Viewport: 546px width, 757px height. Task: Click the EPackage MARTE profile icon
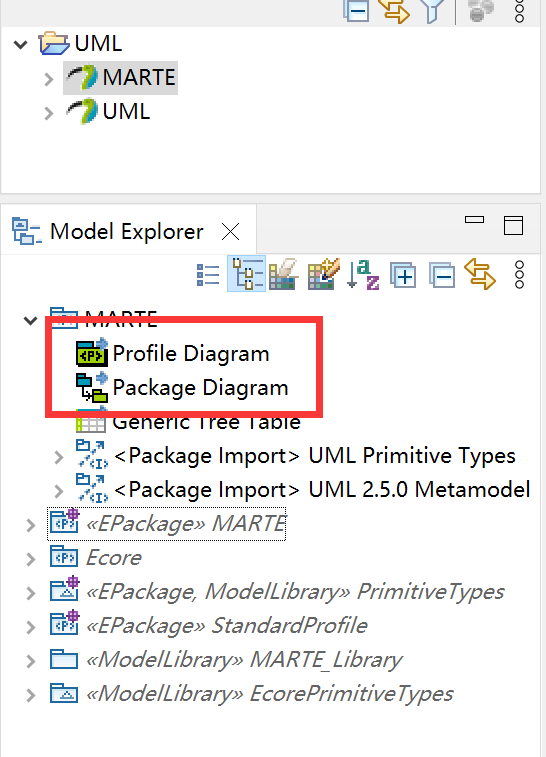click(x=65, y=521)
